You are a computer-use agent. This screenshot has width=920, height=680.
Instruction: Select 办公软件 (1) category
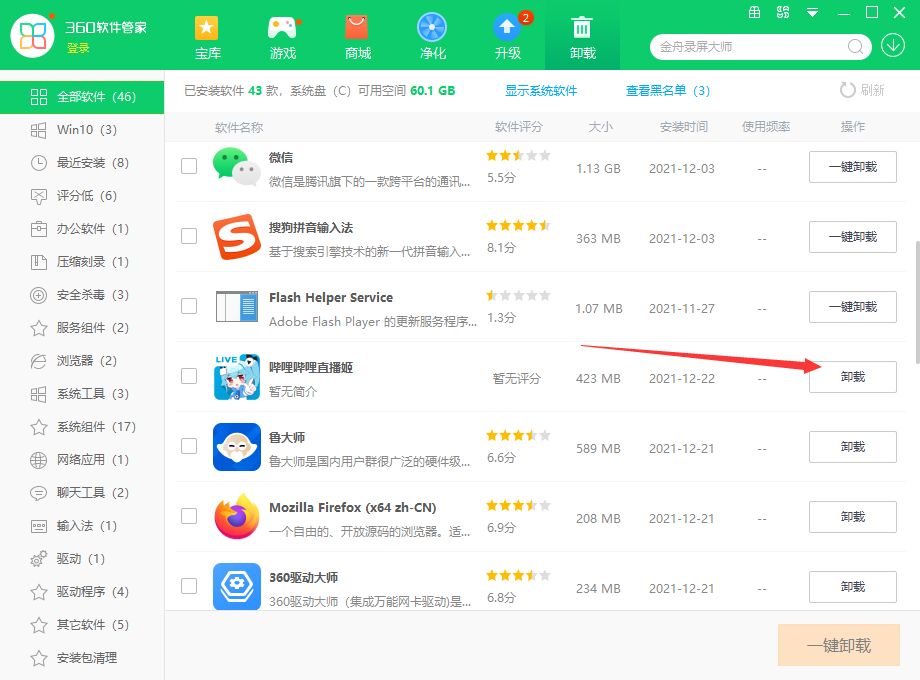pos(82,229)
